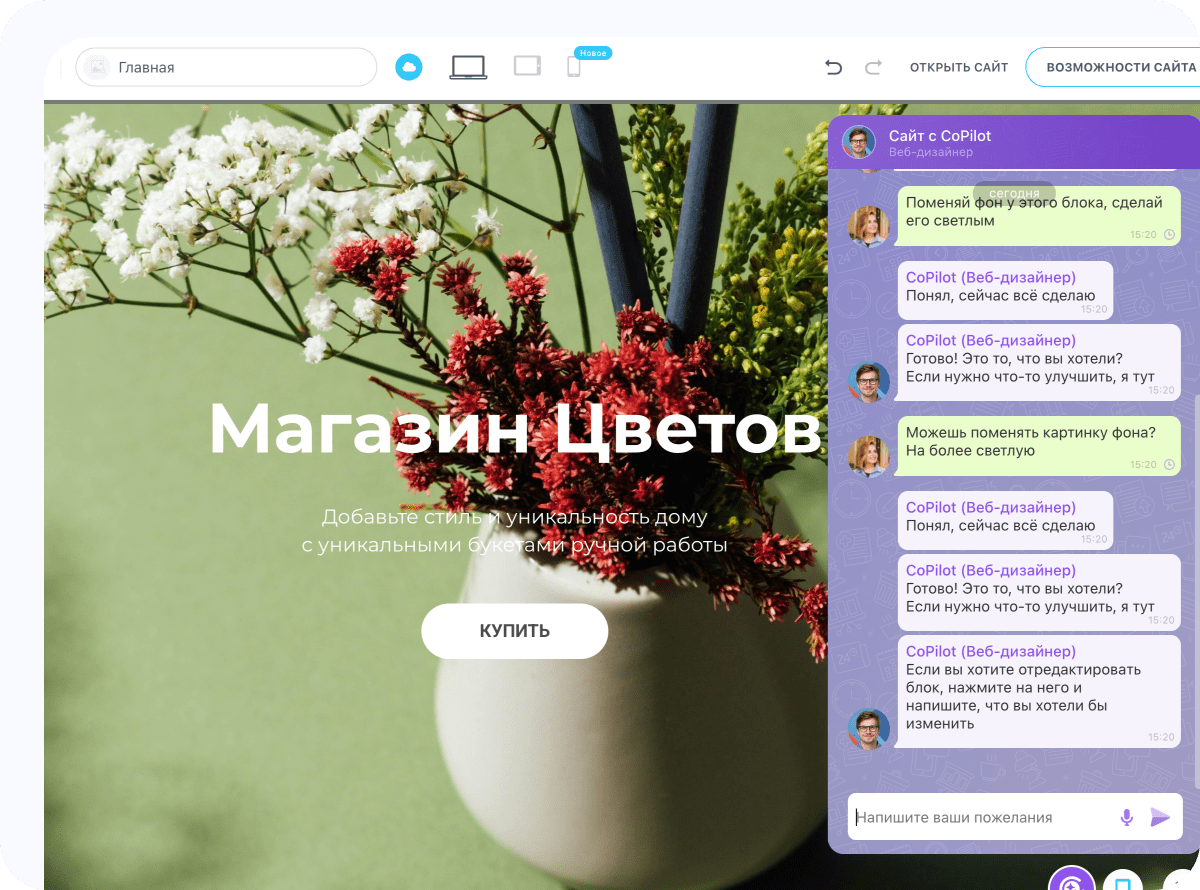Open the purple CoPilot round button
1200x890 pixels.
(1071, 879)
